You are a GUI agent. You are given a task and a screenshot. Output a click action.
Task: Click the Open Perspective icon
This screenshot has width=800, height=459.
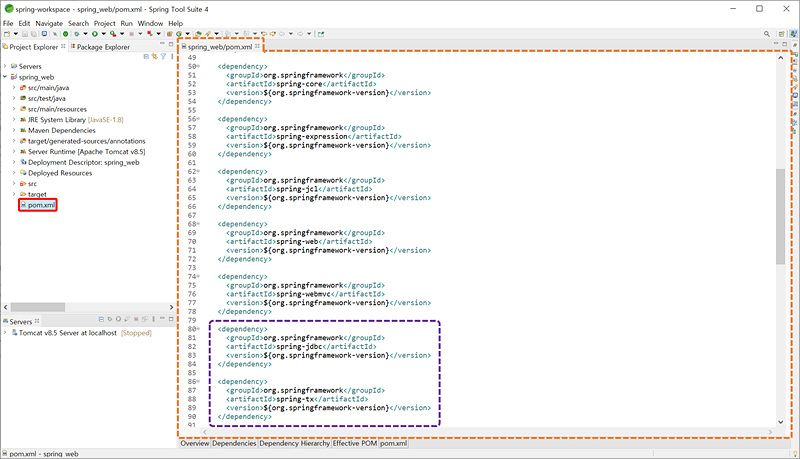781,34
